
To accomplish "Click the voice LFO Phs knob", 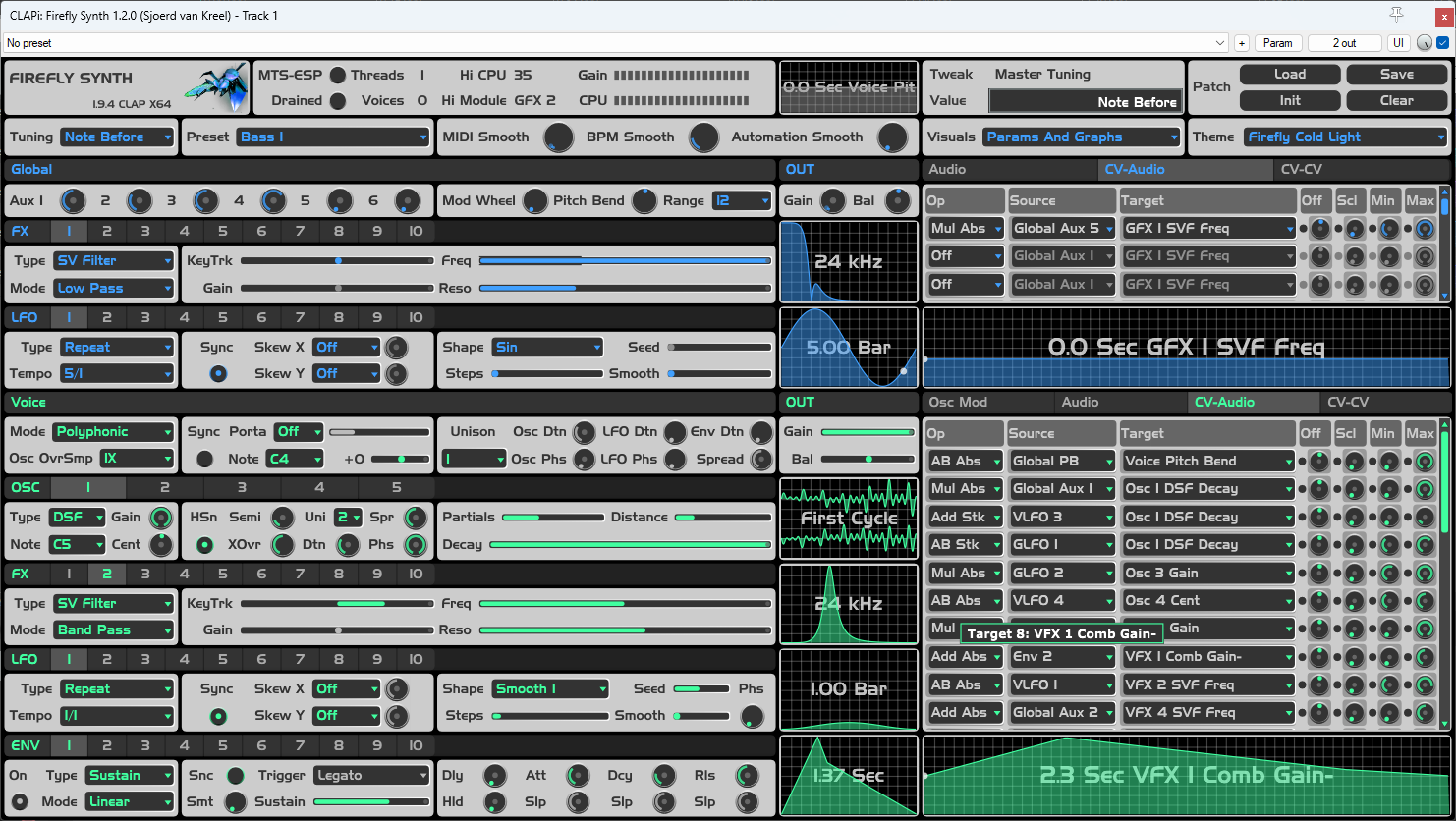I will 752,716.
